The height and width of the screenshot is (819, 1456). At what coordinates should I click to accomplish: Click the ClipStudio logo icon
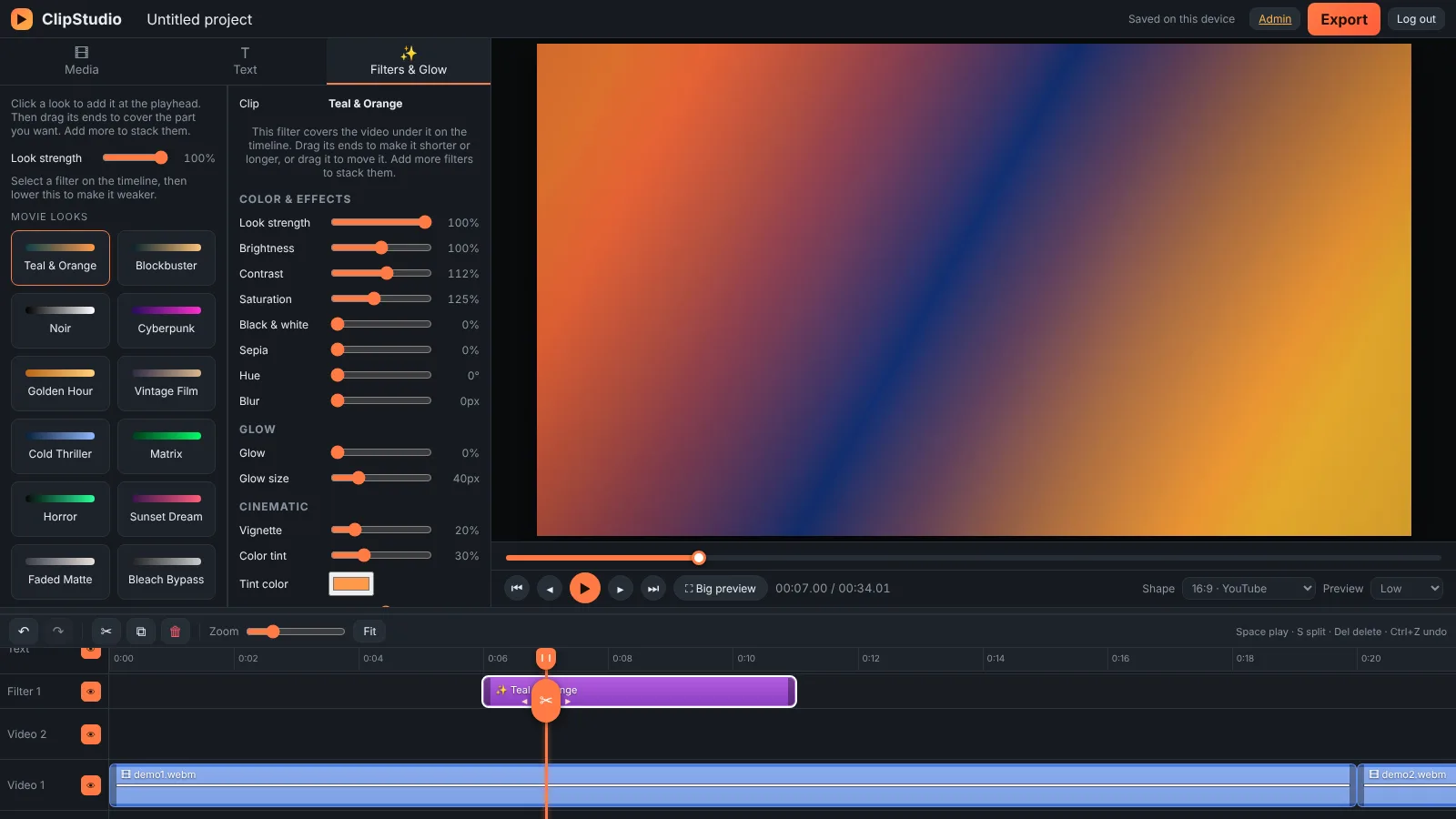pyautogui.click(x=21, y=19)
